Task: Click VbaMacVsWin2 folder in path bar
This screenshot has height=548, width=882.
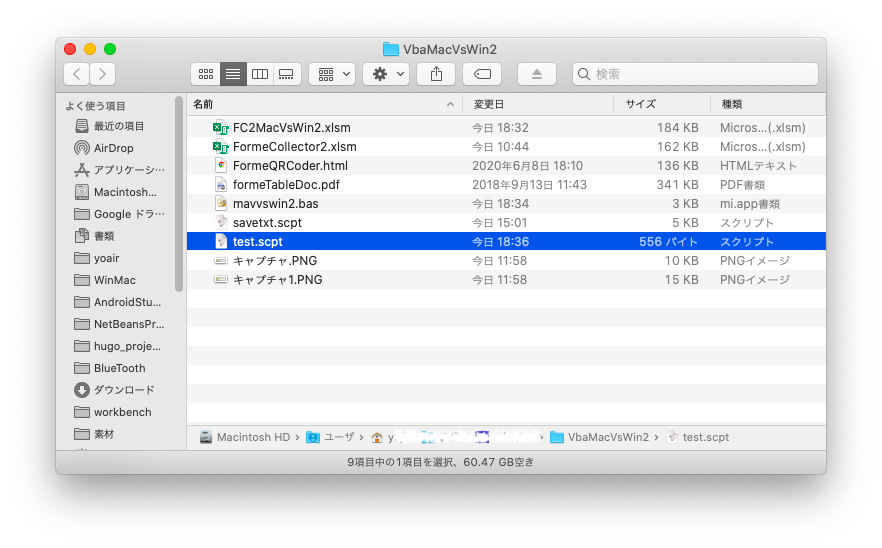Action: 607,437
